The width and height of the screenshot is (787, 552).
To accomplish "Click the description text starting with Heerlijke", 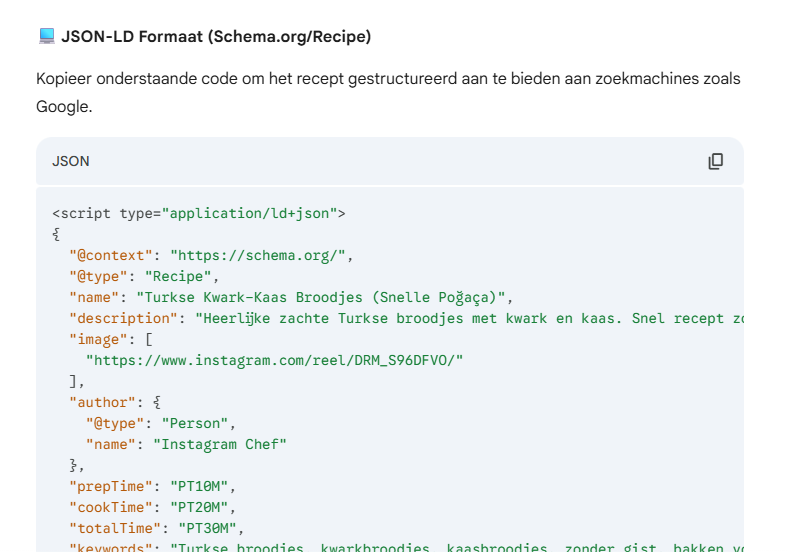I will tap(470, 318).
